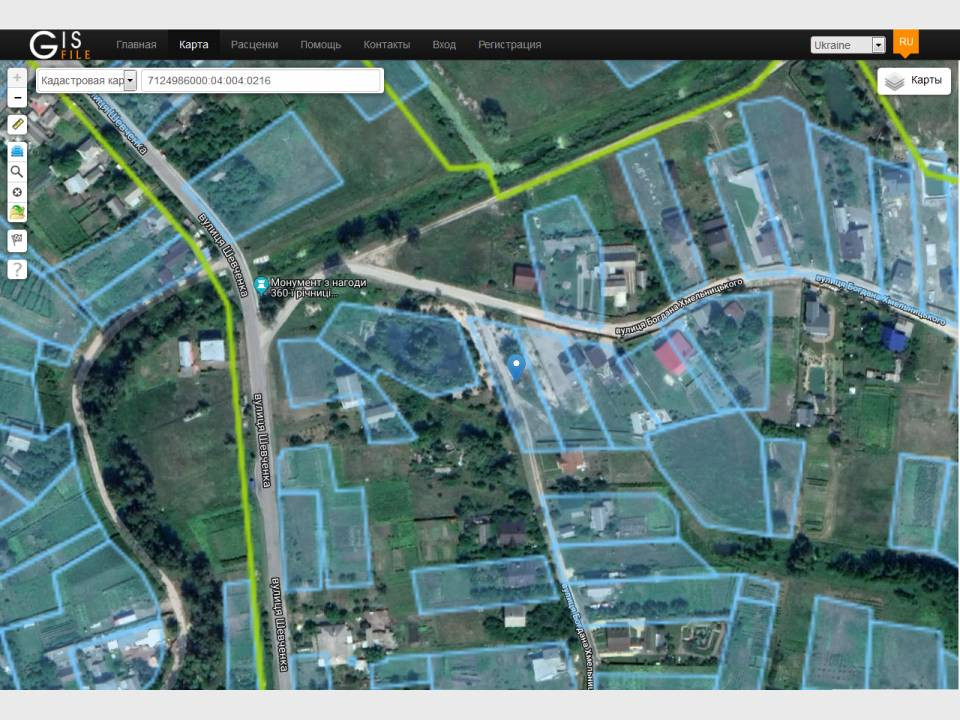Click the cadastral number search field
Image resolution: width=960 pixels, height=720 pixels.
261,81
